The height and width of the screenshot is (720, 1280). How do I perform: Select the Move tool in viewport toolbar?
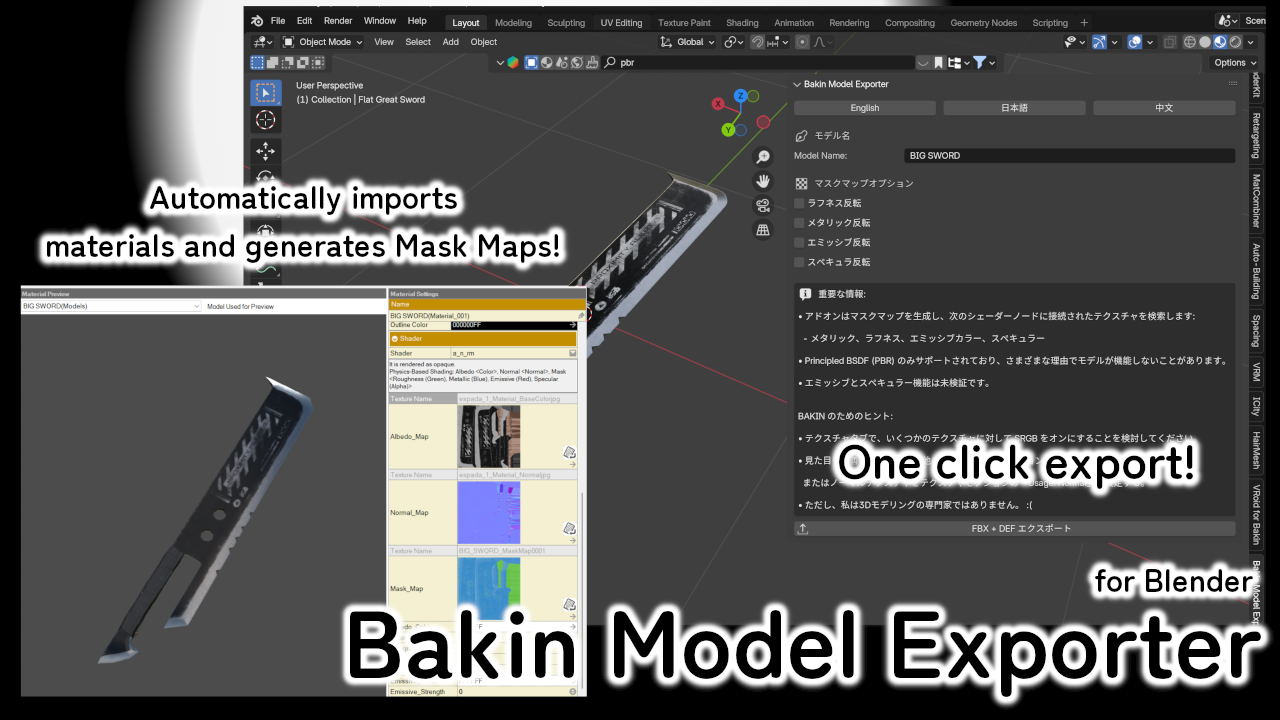pyautogui.click(x=264, y=151)
